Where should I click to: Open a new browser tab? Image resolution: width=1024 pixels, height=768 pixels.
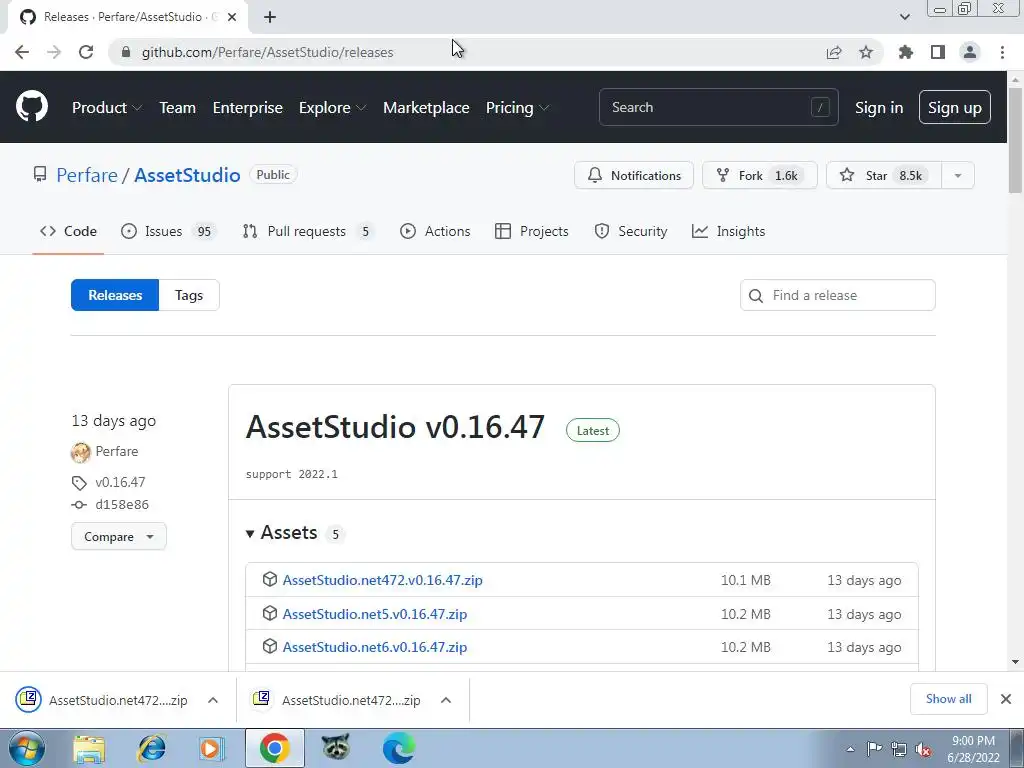[x=270, y=17]
